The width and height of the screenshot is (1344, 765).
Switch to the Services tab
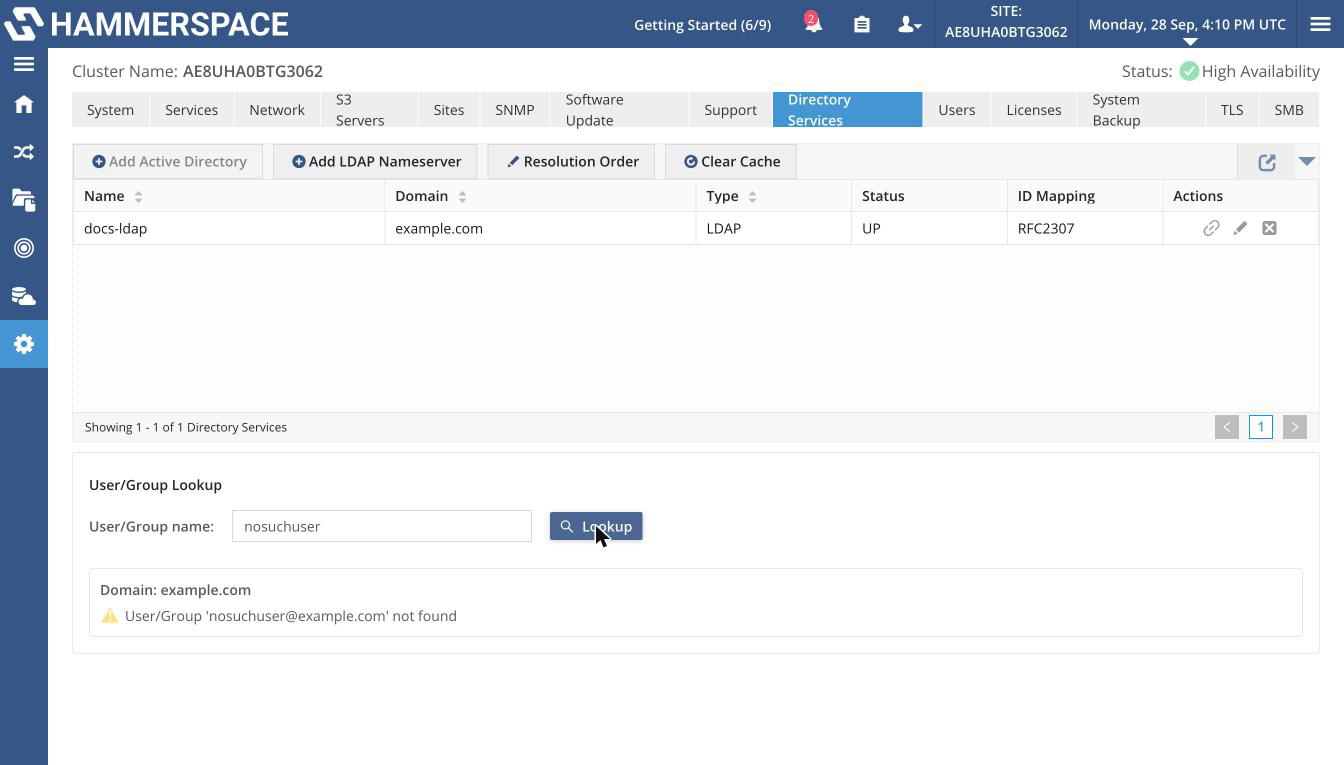191,110
